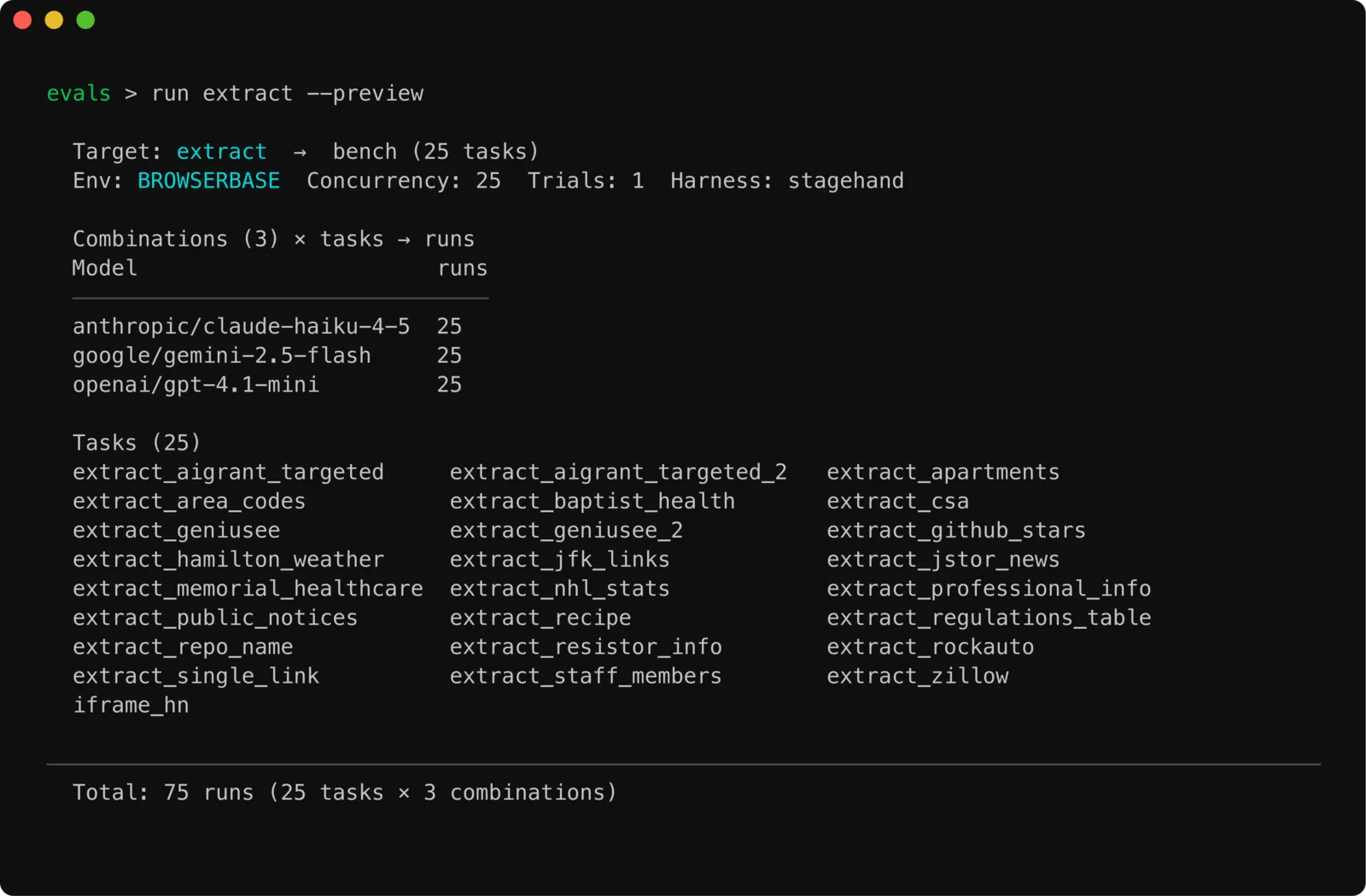The image size is (1366, 896).
Task: Click the extract_github_stars task name
Action: tap(956, 530)
